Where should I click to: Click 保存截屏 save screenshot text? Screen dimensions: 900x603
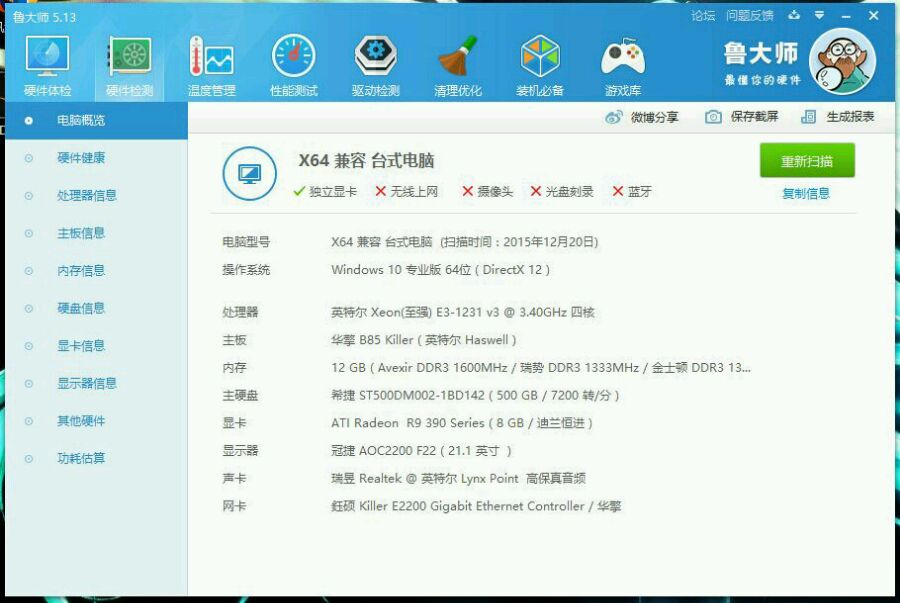tap(754, 117)
